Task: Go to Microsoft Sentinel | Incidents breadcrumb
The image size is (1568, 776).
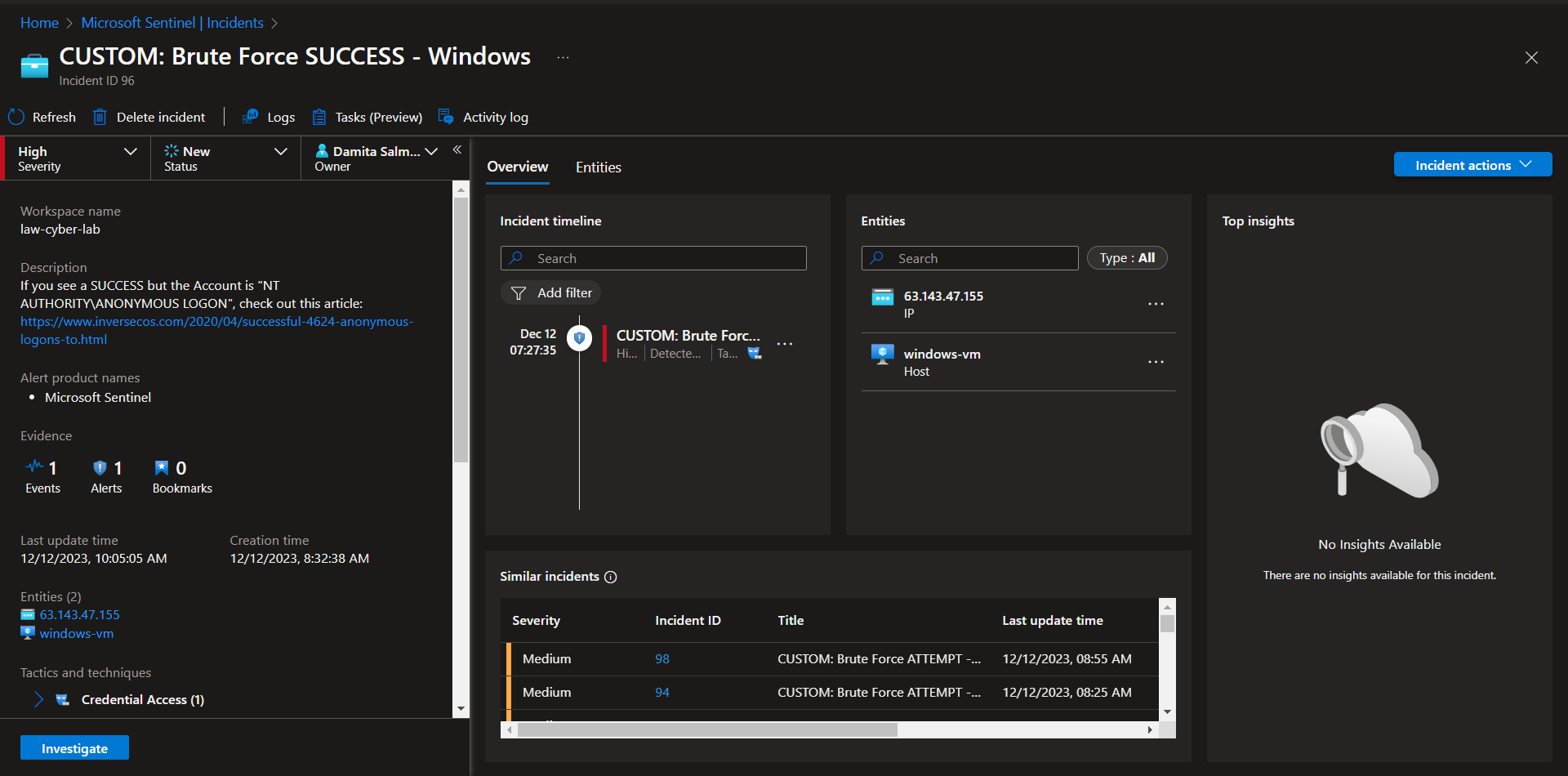Action: [172, 23]
